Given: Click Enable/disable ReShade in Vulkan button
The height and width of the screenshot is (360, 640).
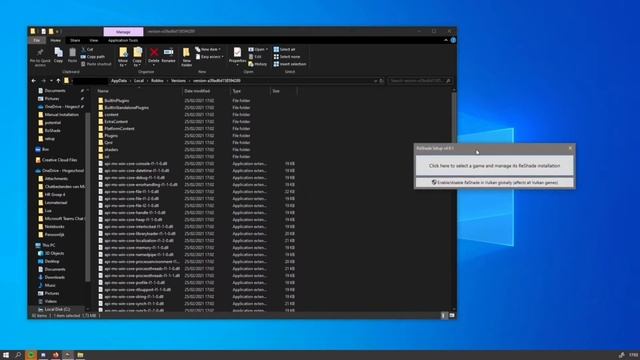Looking at the screenshot, I should pos(494,182).
